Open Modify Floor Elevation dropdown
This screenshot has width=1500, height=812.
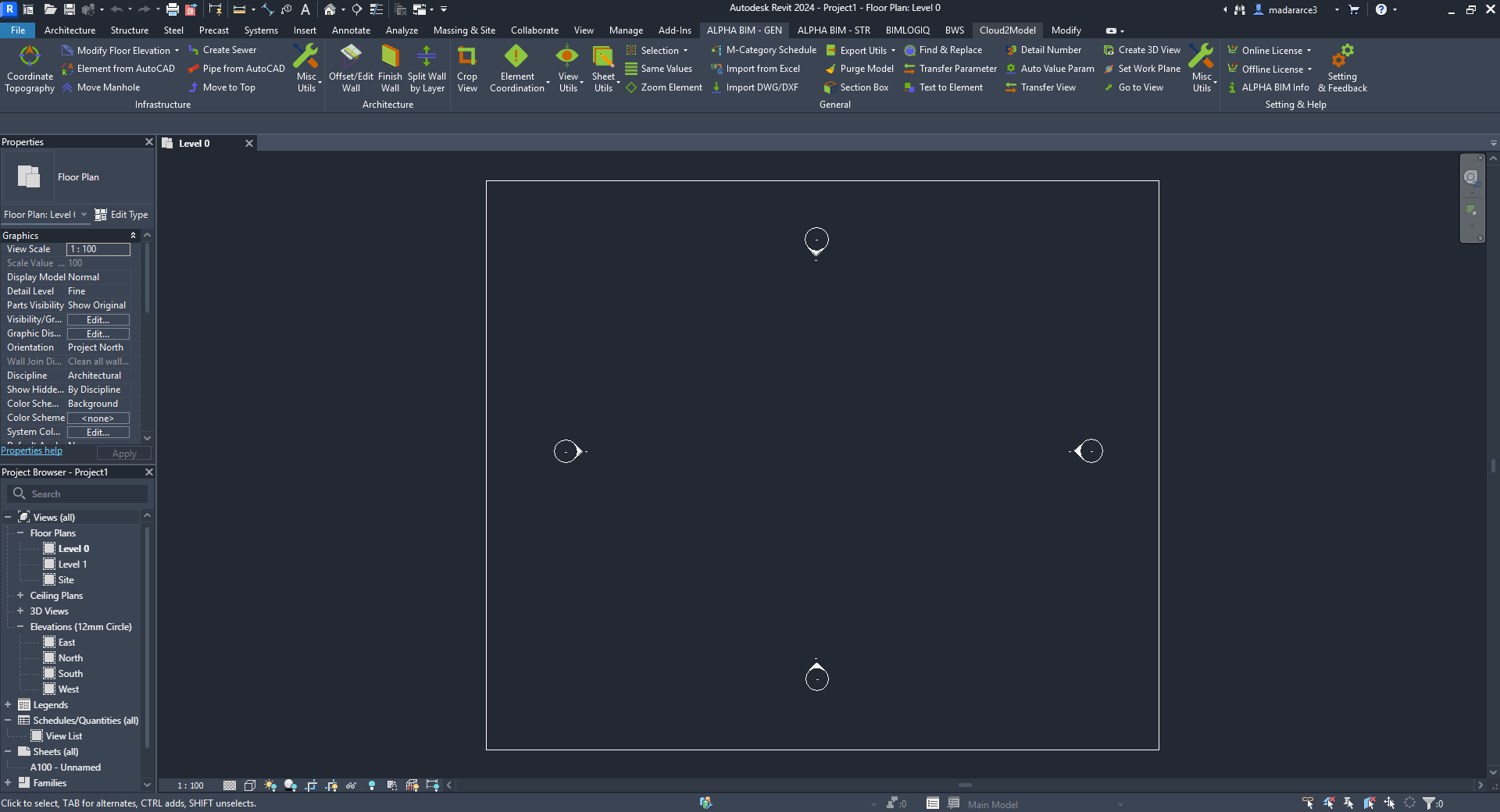[x=120, y=50]
